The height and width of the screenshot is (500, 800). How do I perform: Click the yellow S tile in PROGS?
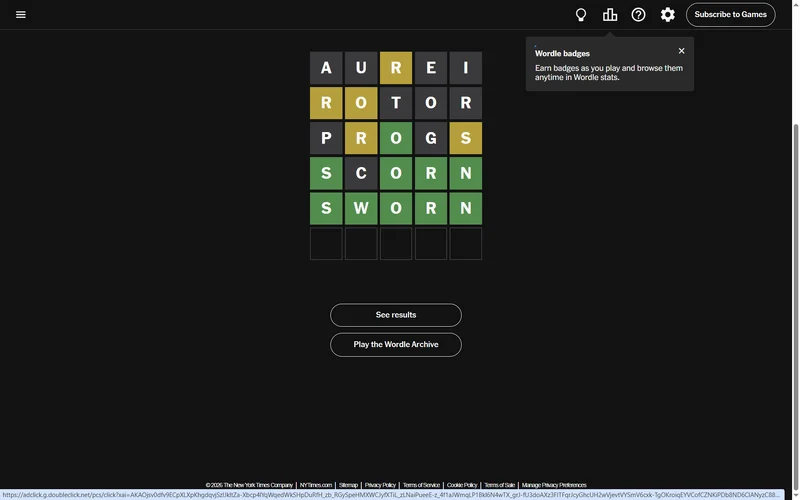[x=466, y=139]
